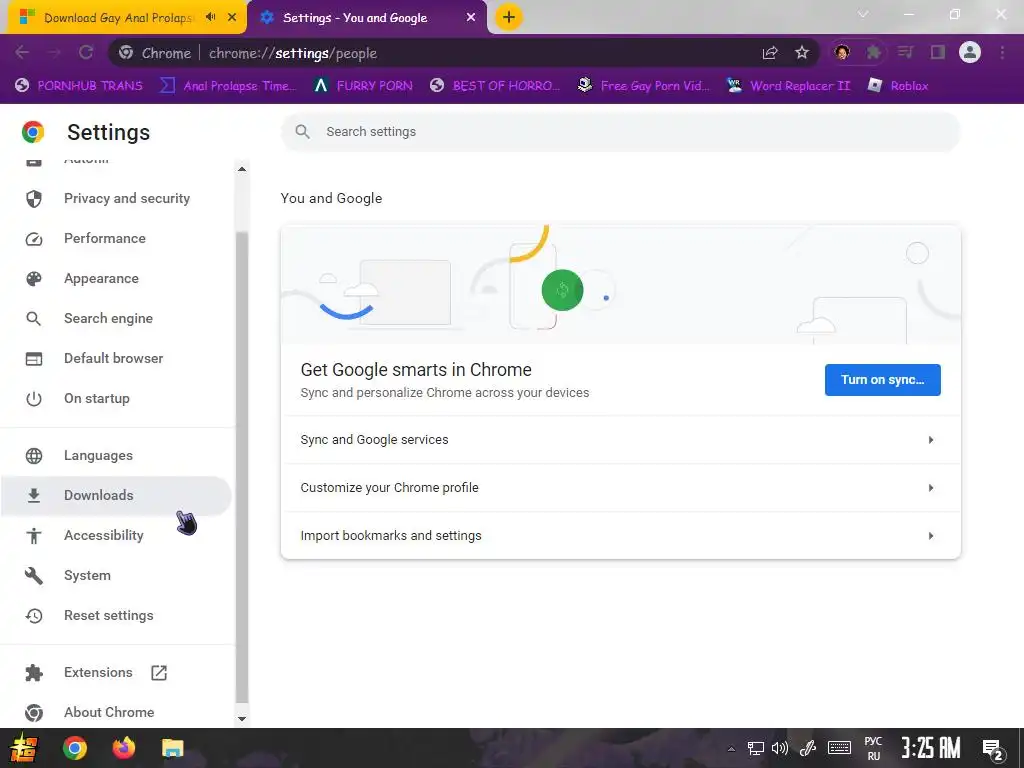Click the magnifier icon in Search settings
The width and height of the screenshot is (1024, 768).
click(x=302, y=132)
